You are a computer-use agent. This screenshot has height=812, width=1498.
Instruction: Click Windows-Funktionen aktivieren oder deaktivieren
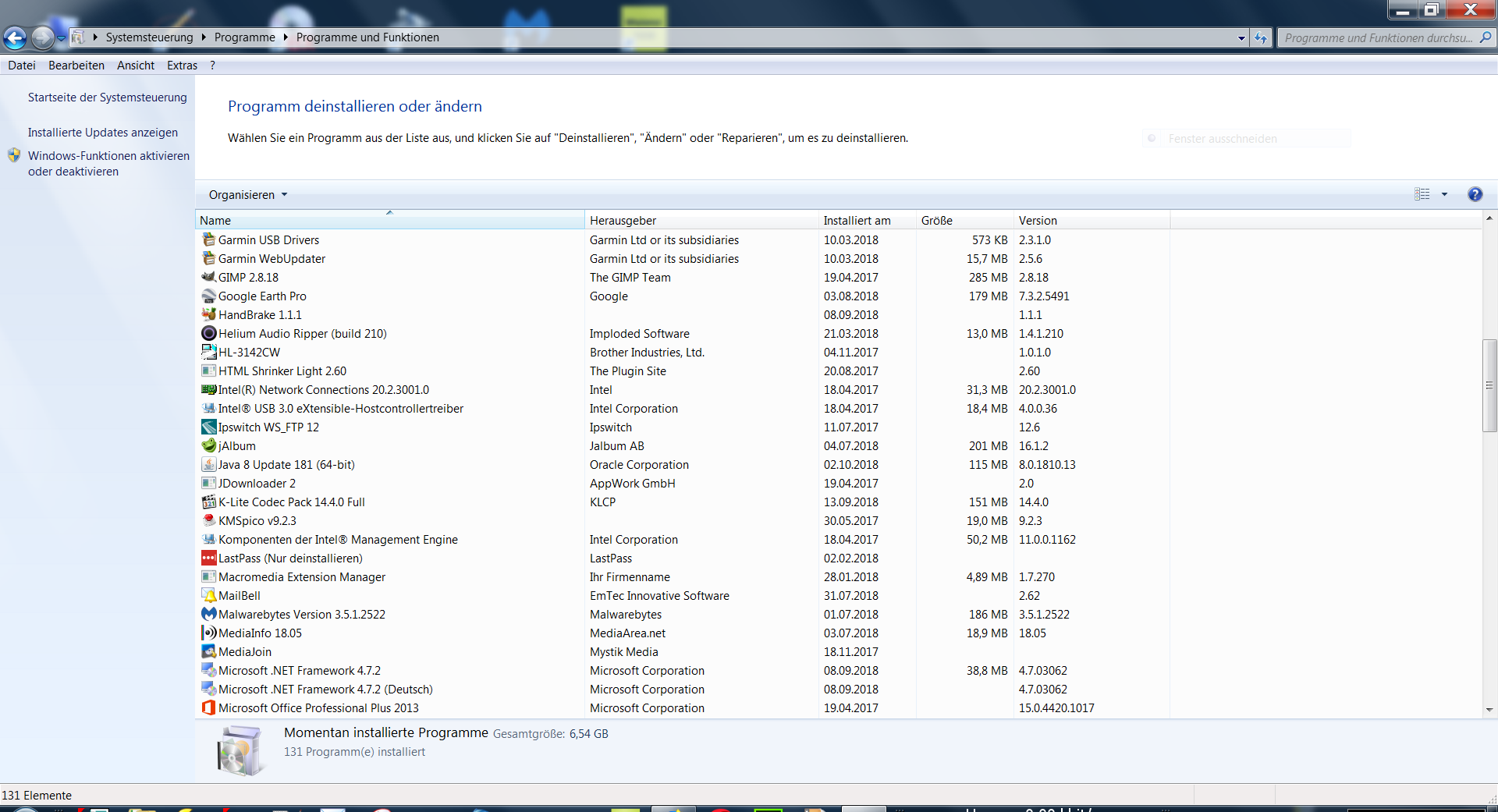pyautogui.click(x=108, y=164)
